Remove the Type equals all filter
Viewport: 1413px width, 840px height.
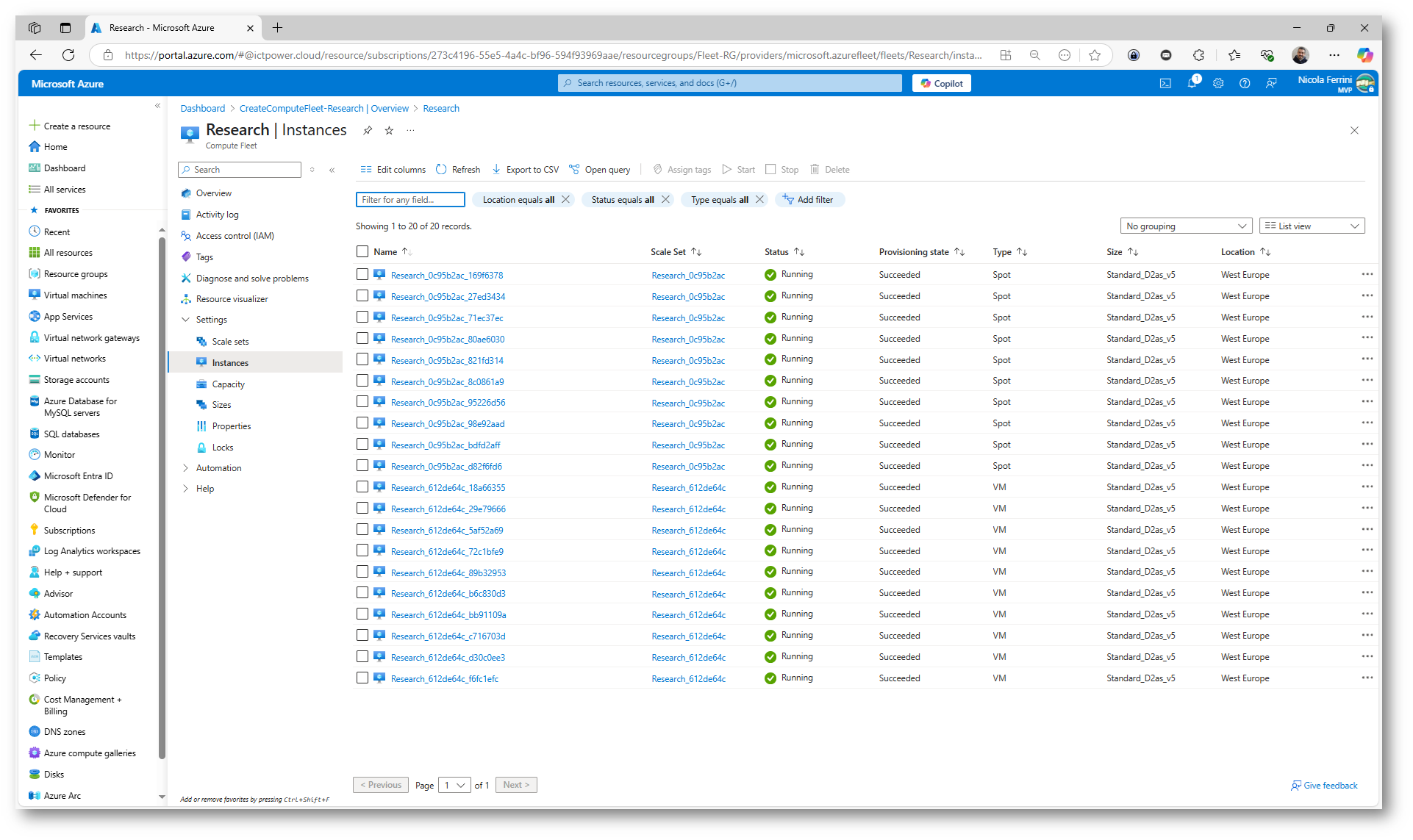tap(759, 200)
